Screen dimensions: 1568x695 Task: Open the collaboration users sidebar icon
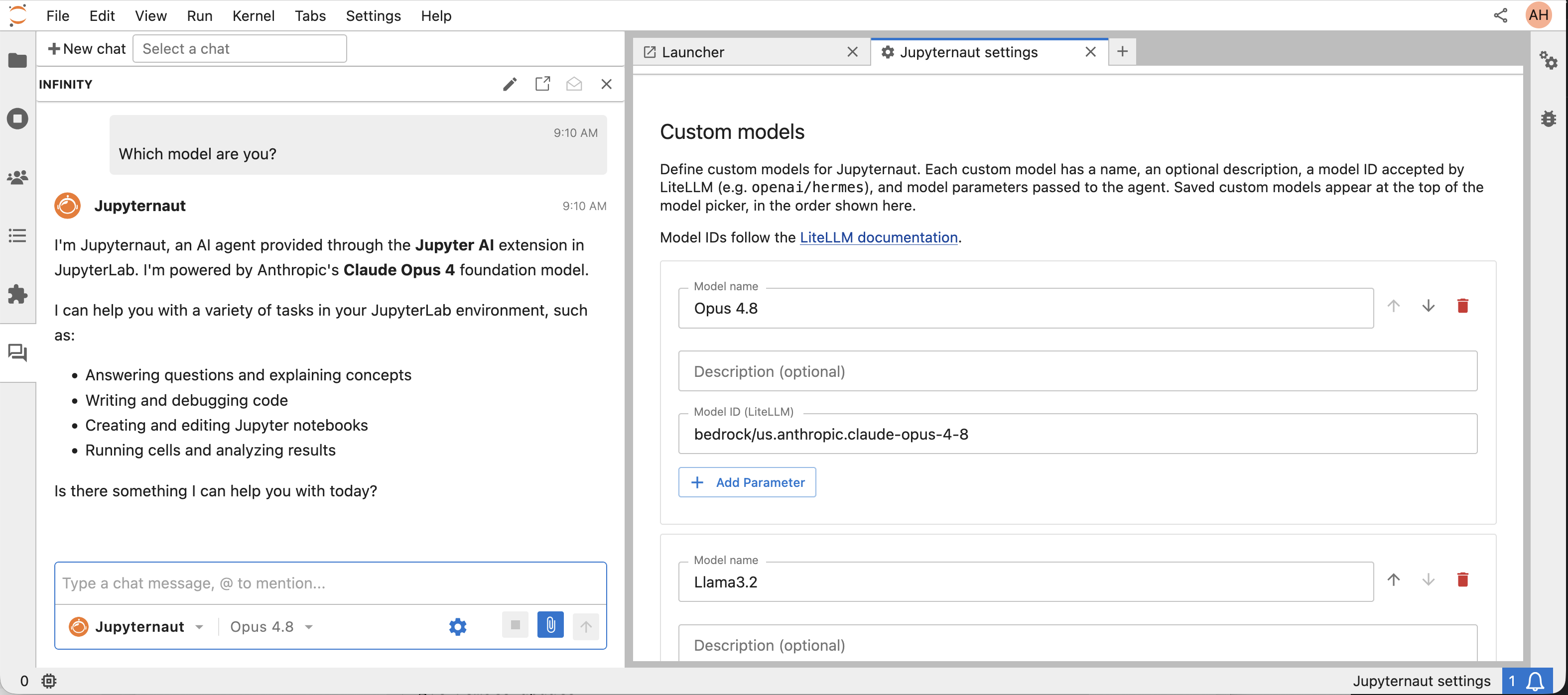[x=17, y=177]
